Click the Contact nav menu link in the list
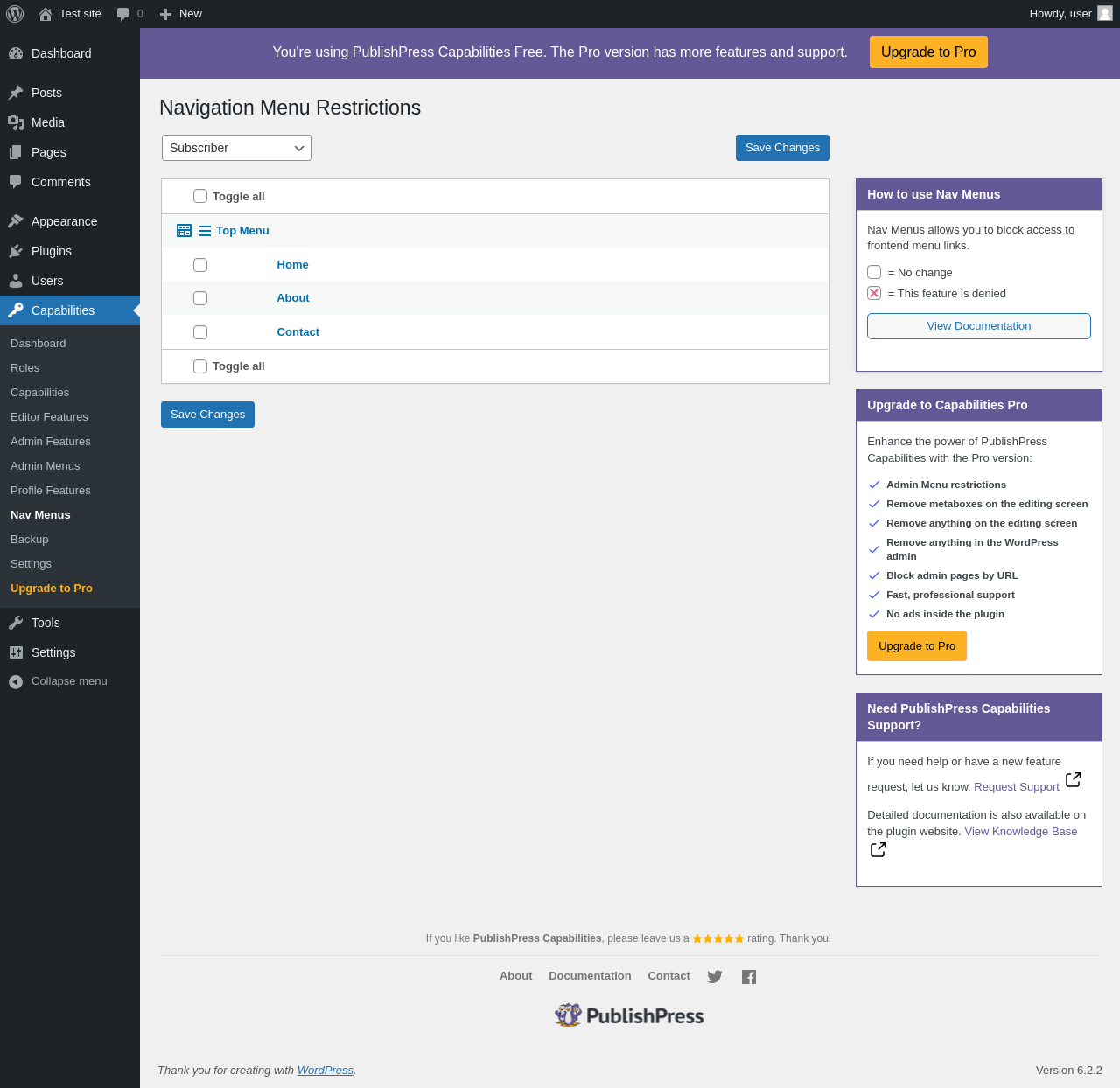The height and width of the screenshot is (1088, 1120). click(298, 332)
